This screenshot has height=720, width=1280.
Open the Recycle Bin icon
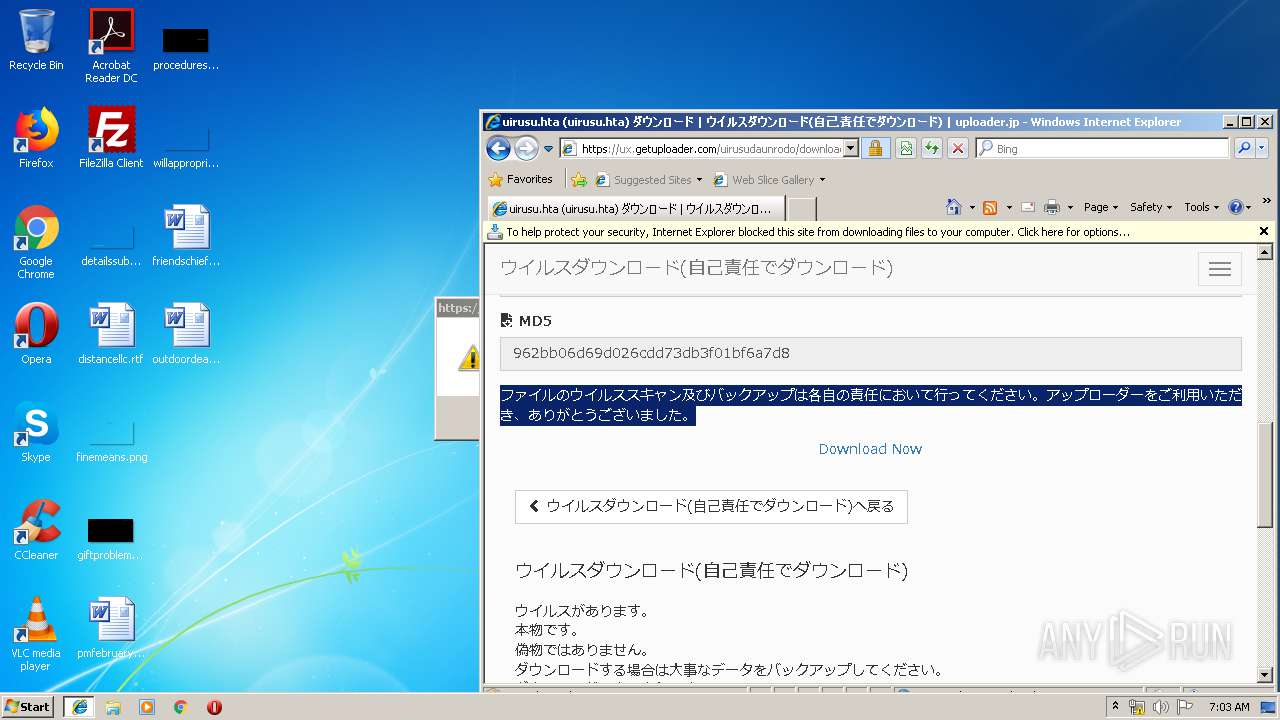click(36, 40)
